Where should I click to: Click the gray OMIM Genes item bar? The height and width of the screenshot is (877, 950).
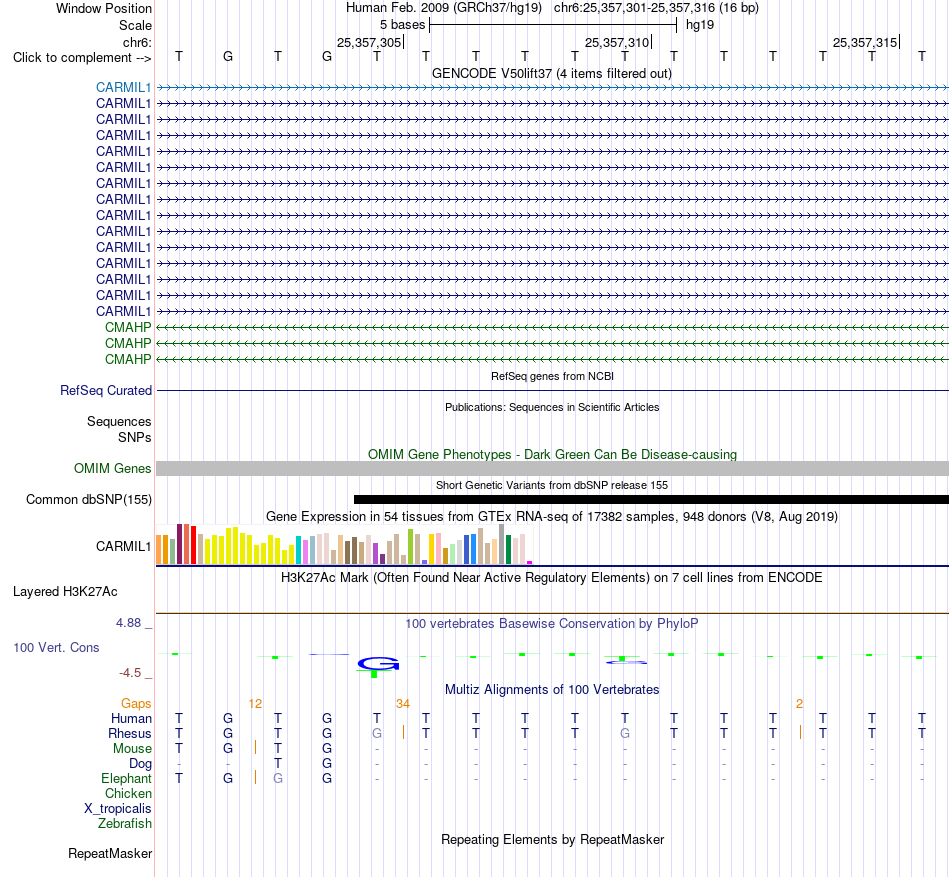[552, 468]
